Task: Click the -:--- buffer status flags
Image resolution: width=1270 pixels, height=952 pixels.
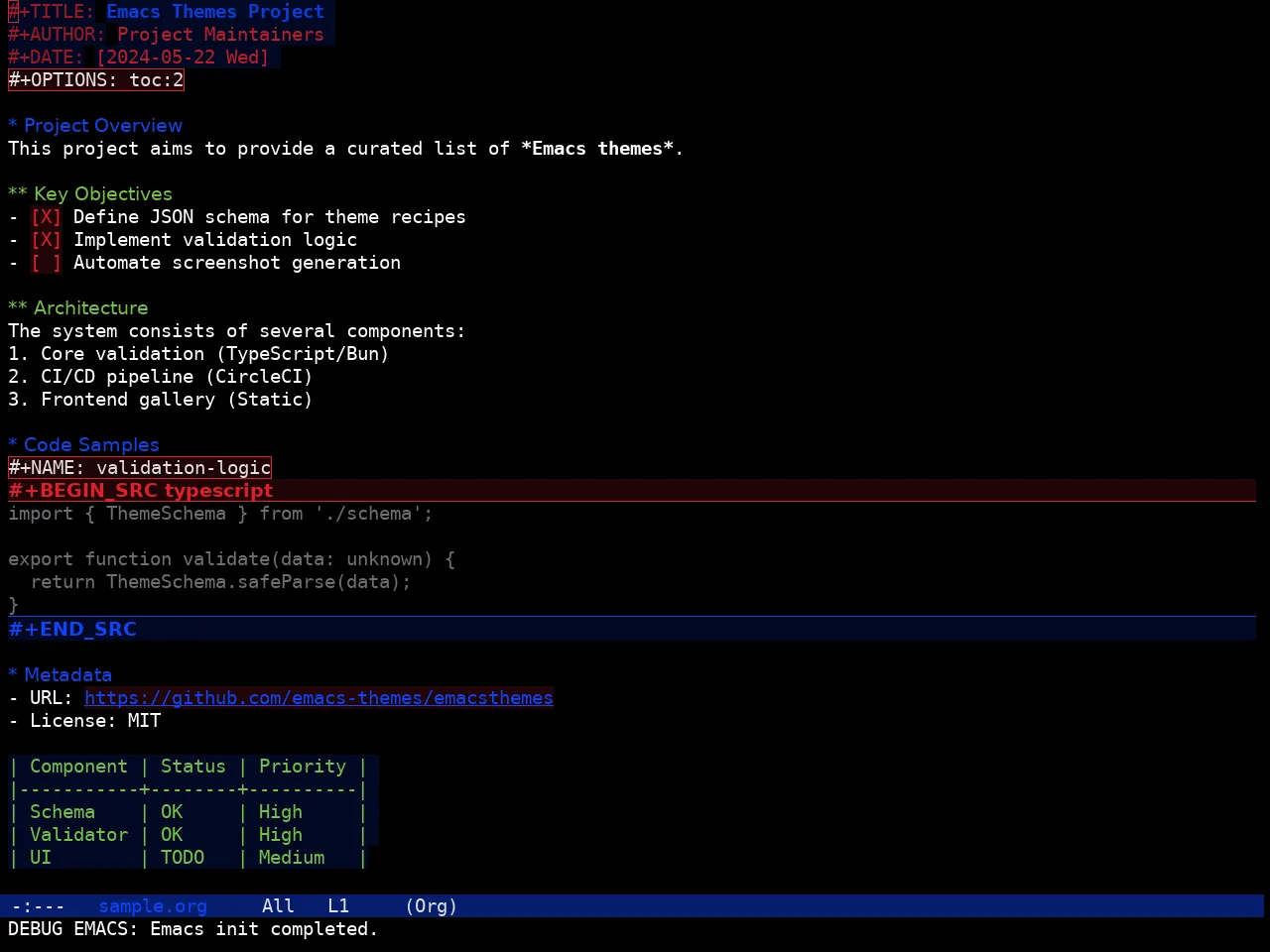Action: [x=38, y=906]
